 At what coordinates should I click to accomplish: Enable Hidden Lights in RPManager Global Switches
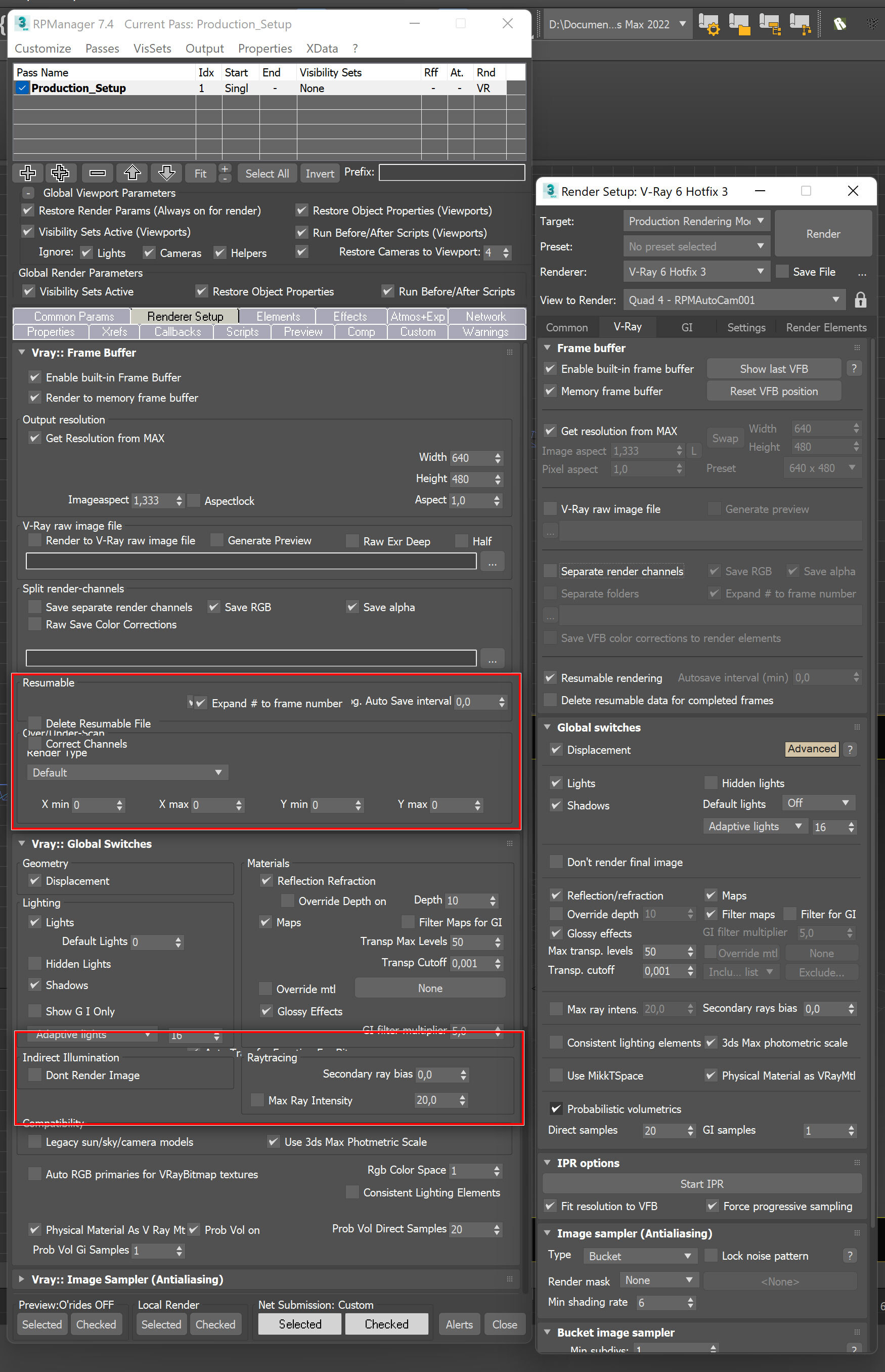(x=35, y=964)
